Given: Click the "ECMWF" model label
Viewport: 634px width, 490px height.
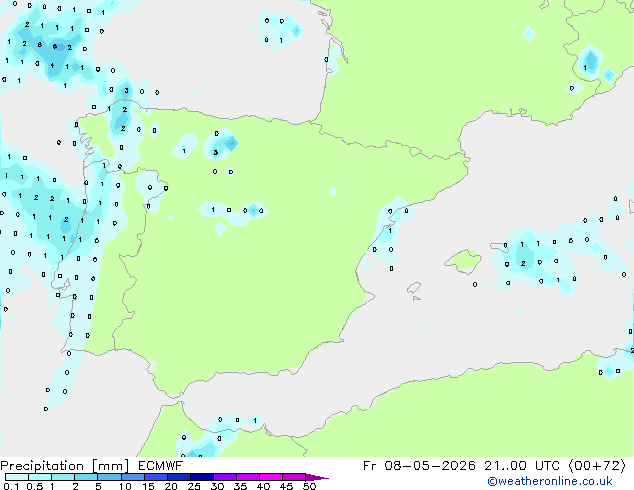Looking at the screenshot, I should [x=161, y=466].
